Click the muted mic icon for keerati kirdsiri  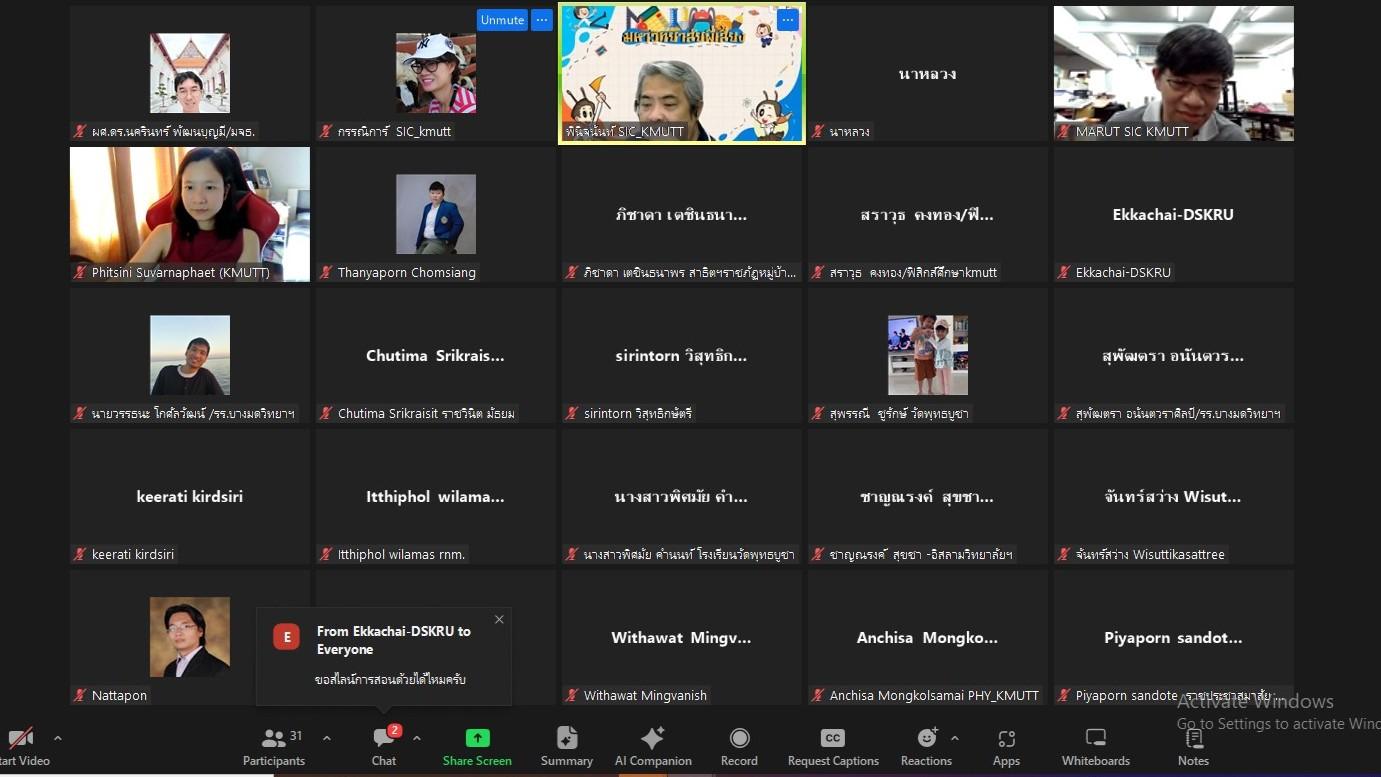point(81,554)
